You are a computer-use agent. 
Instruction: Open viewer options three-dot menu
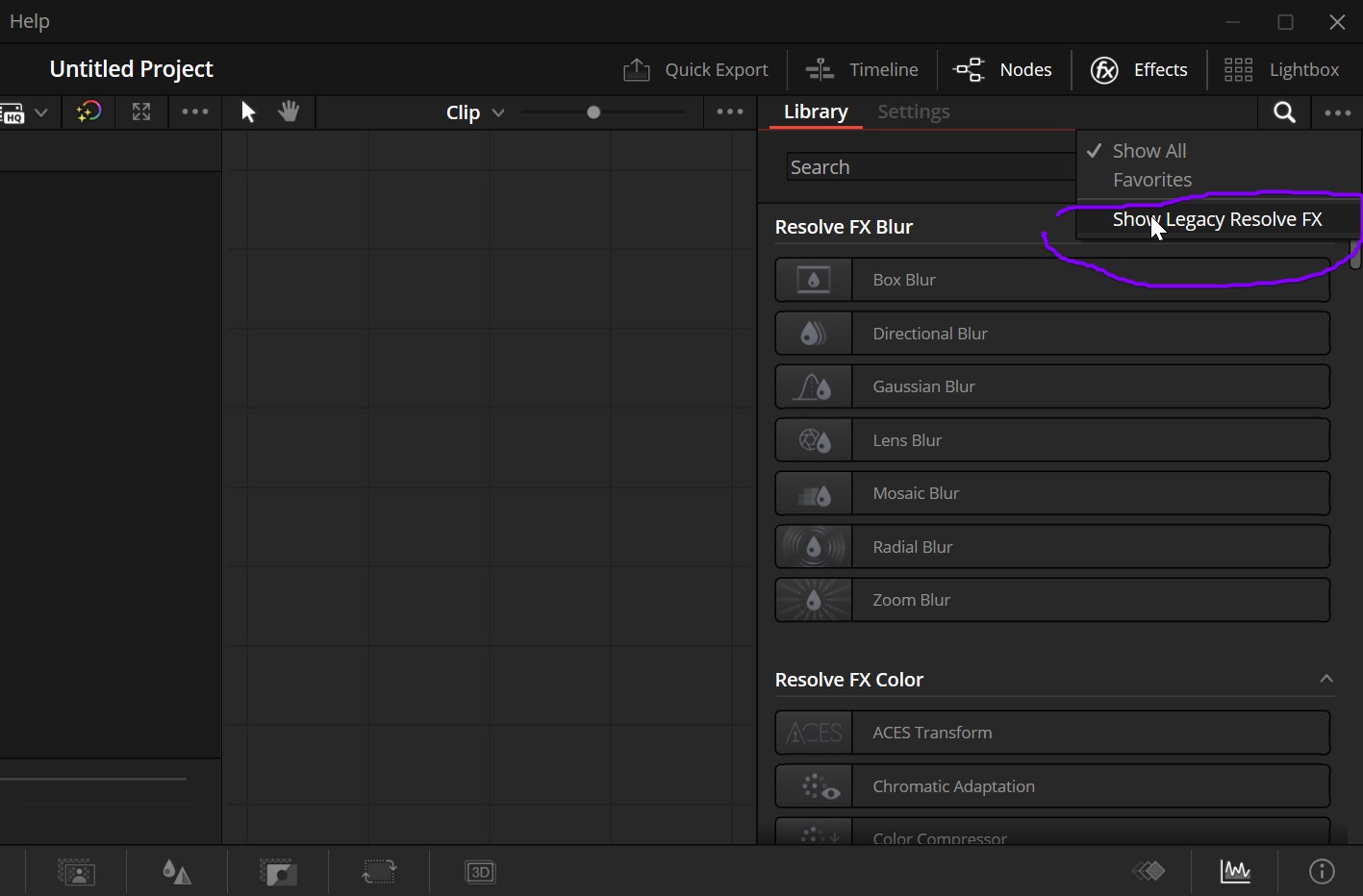tap(195, 112)
